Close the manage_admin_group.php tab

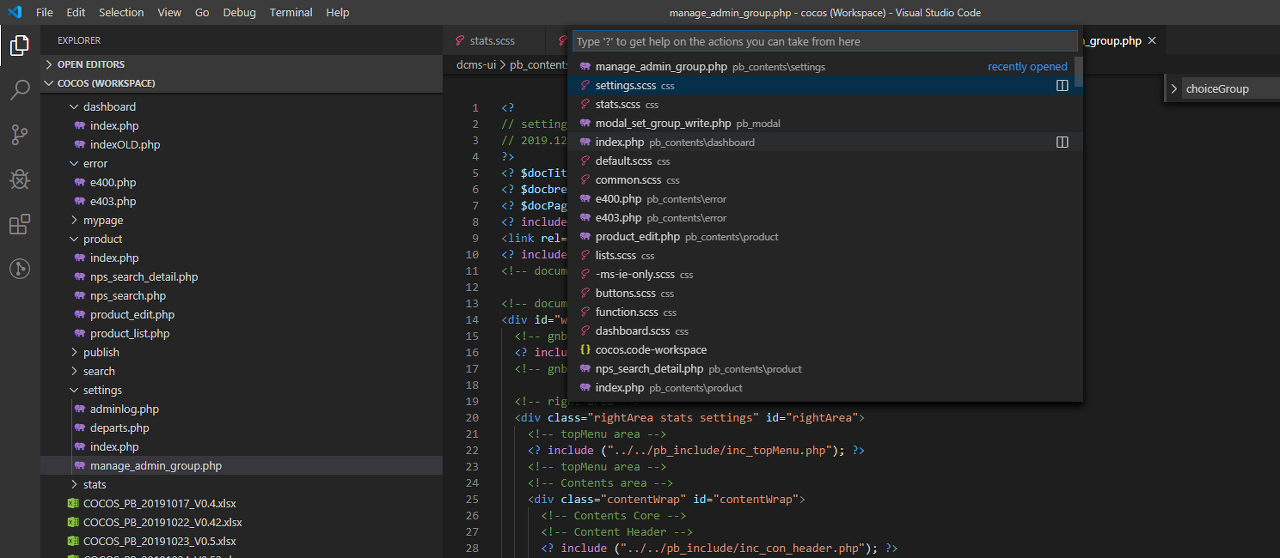pos(1152,41)
